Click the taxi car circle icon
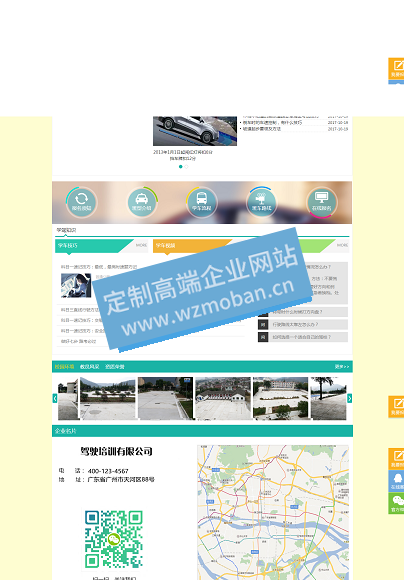The image size is (404, 580). [x=142, y=202]
